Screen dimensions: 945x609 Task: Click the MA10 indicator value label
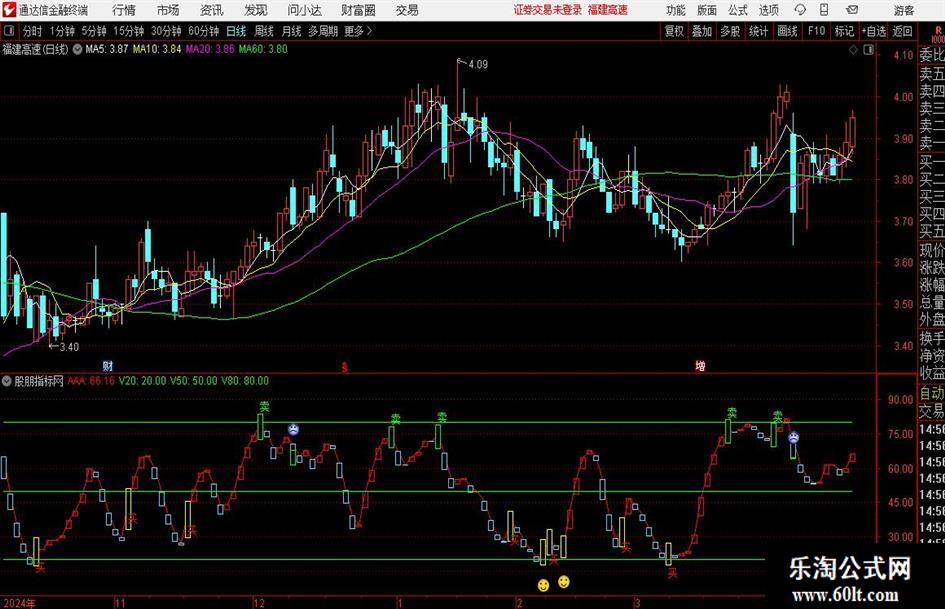[157, 49]
